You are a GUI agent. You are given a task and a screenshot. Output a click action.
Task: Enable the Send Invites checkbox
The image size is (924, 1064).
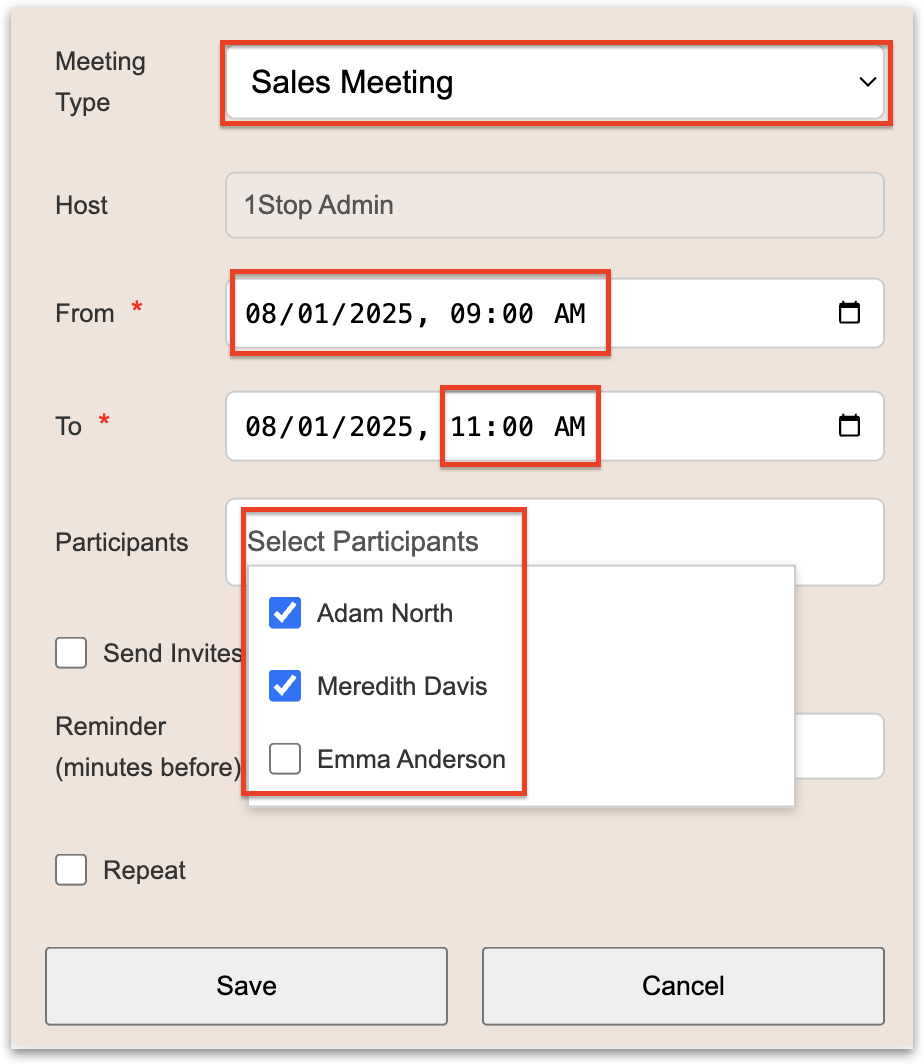71,654
